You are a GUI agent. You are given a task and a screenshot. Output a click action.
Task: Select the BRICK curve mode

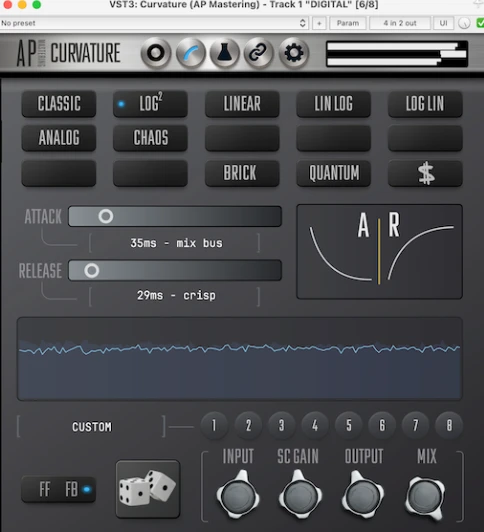242,173
